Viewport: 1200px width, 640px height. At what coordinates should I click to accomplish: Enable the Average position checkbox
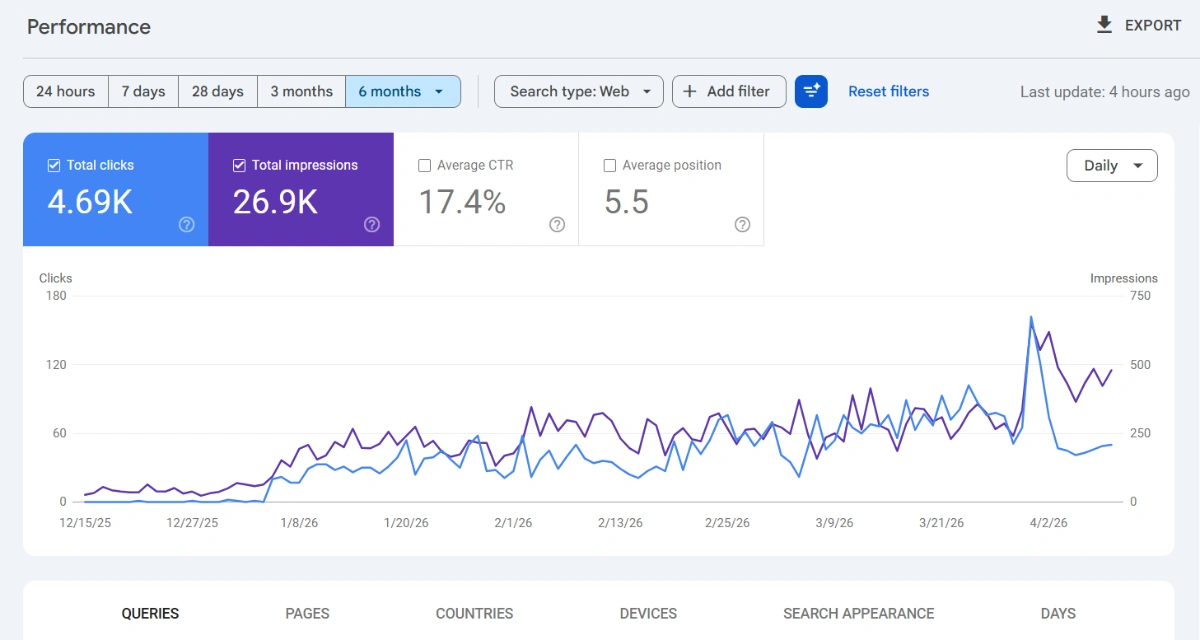(610, 165)
